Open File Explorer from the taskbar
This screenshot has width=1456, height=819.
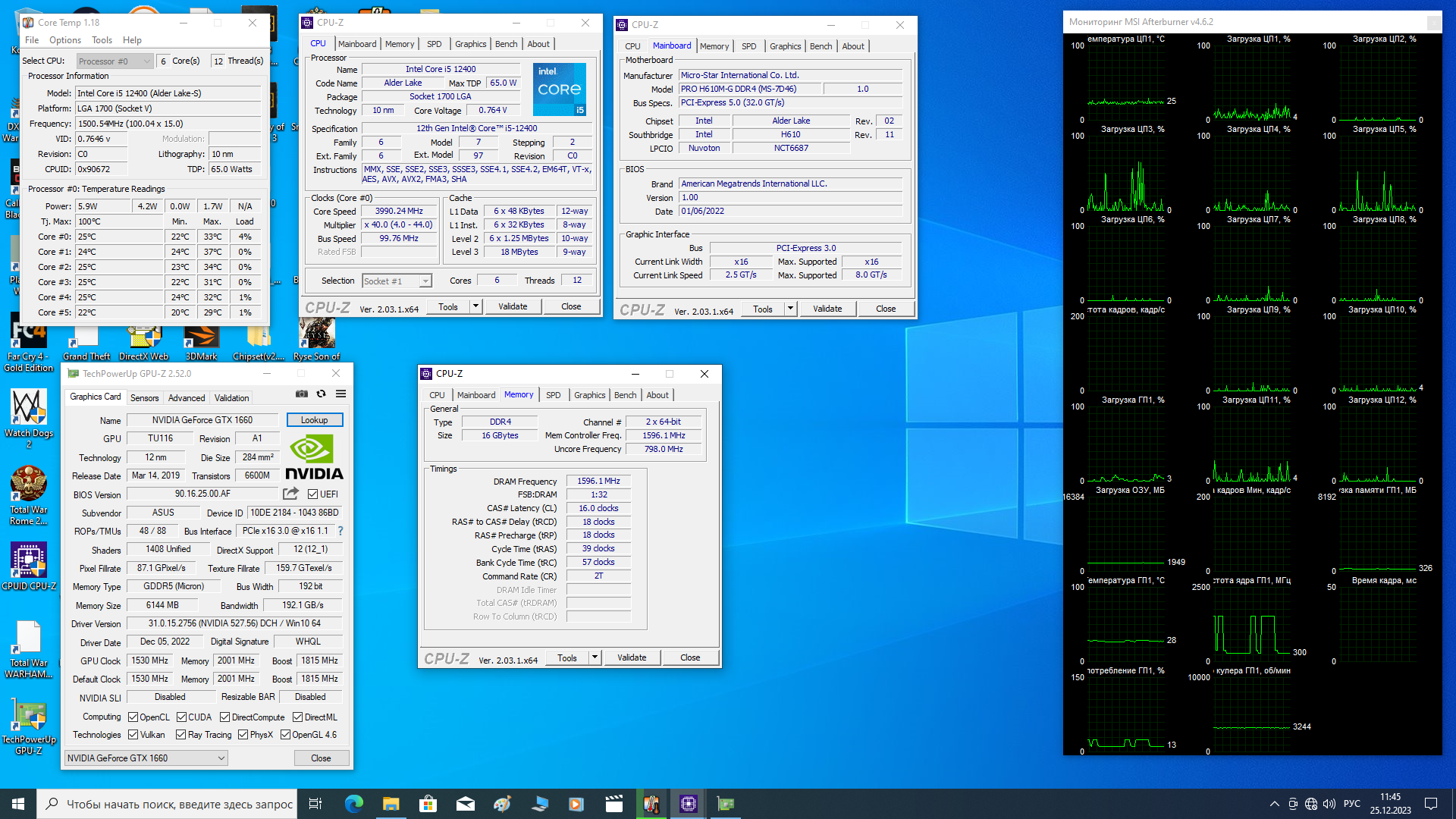[391, 804]
